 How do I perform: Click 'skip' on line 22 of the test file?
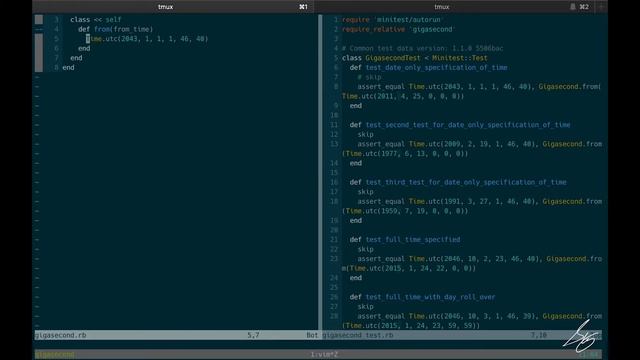click(x=365, y=249)
